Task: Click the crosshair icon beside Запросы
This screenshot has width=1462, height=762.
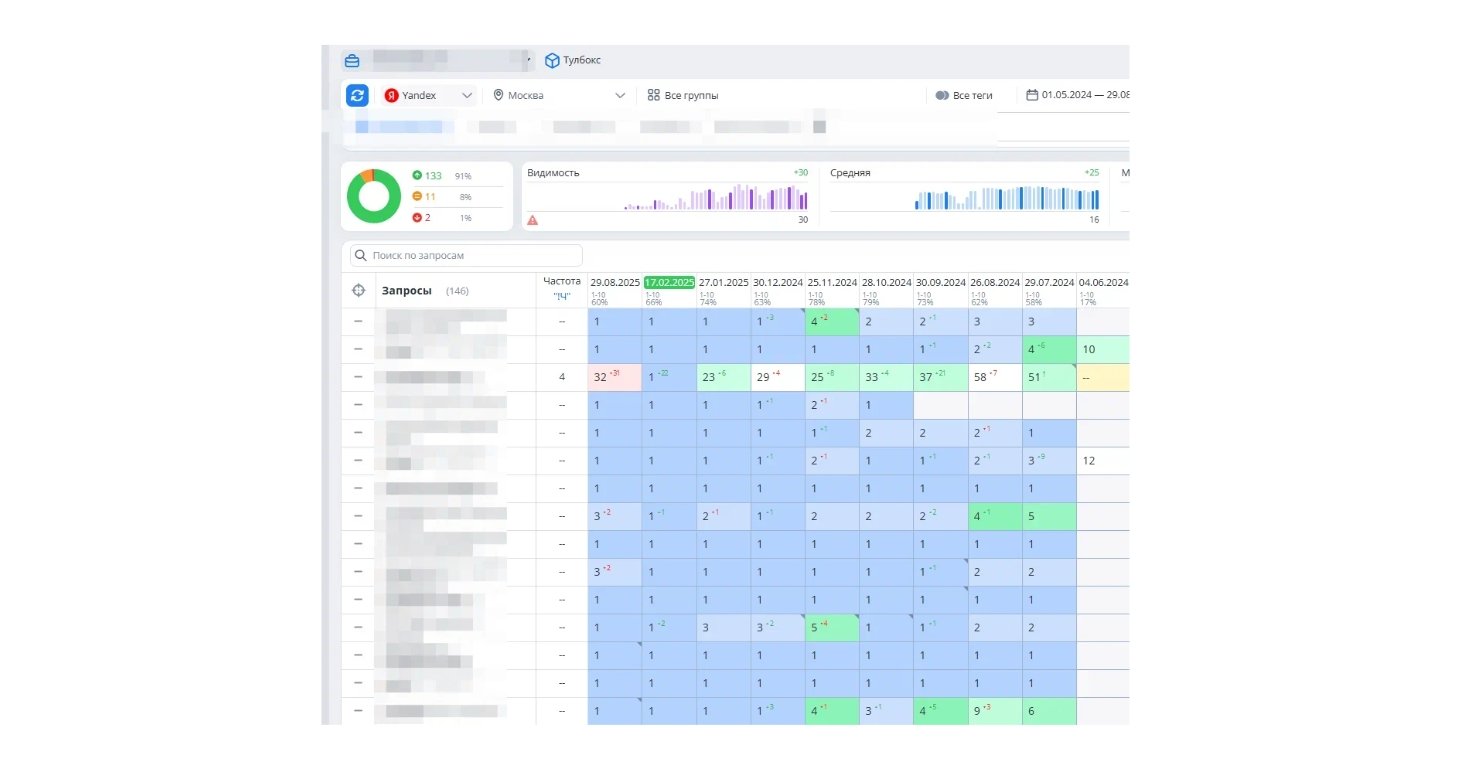Action: coord(358,291)
